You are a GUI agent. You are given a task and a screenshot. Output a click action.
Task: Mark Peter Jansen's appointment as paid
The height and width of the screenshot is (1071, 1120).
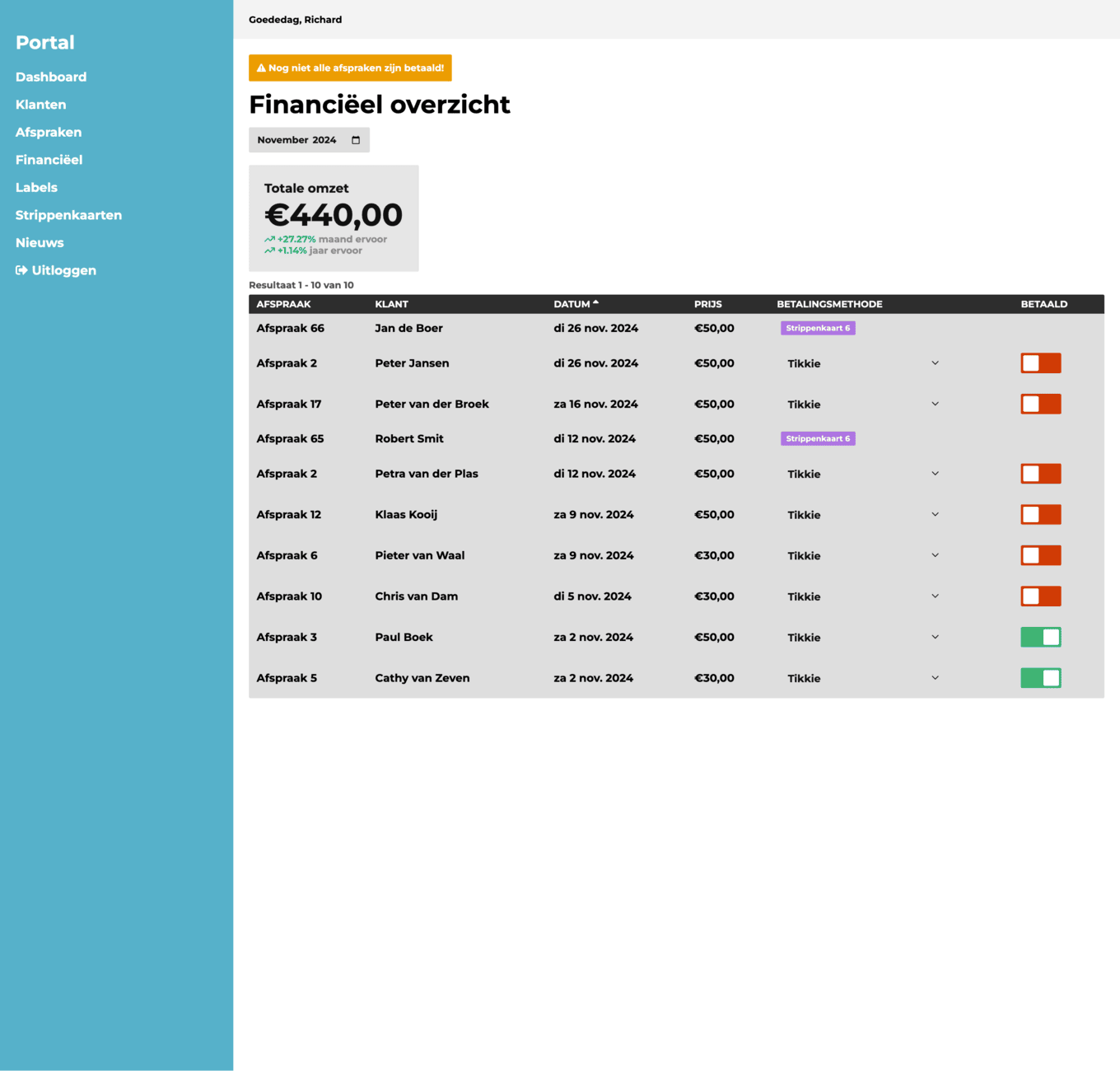pos(1040,363)
